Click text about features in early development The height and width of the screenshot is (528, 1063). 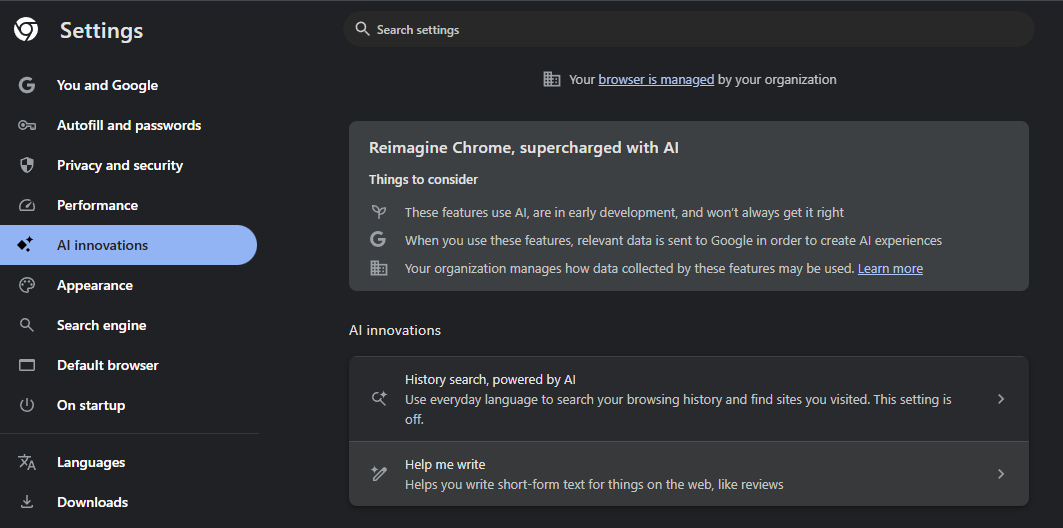coord(624,212)
